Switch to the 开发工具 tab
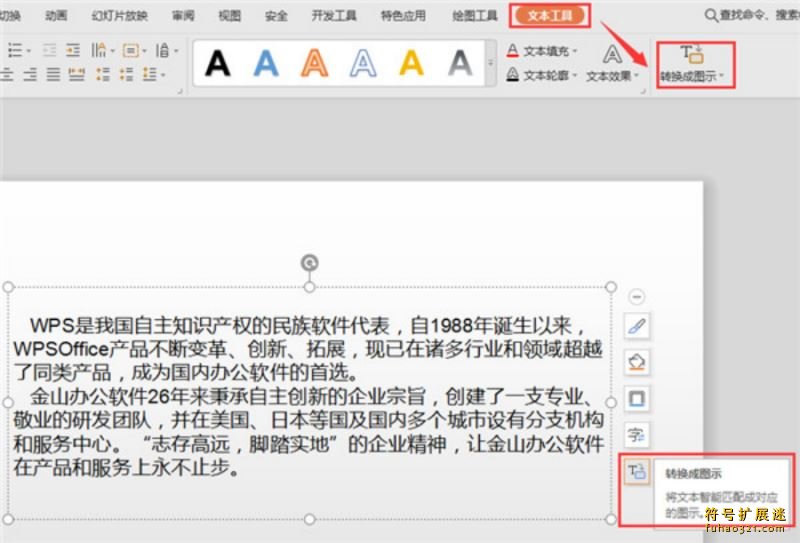The image size is (800, 543). click(x=334, y=16)
